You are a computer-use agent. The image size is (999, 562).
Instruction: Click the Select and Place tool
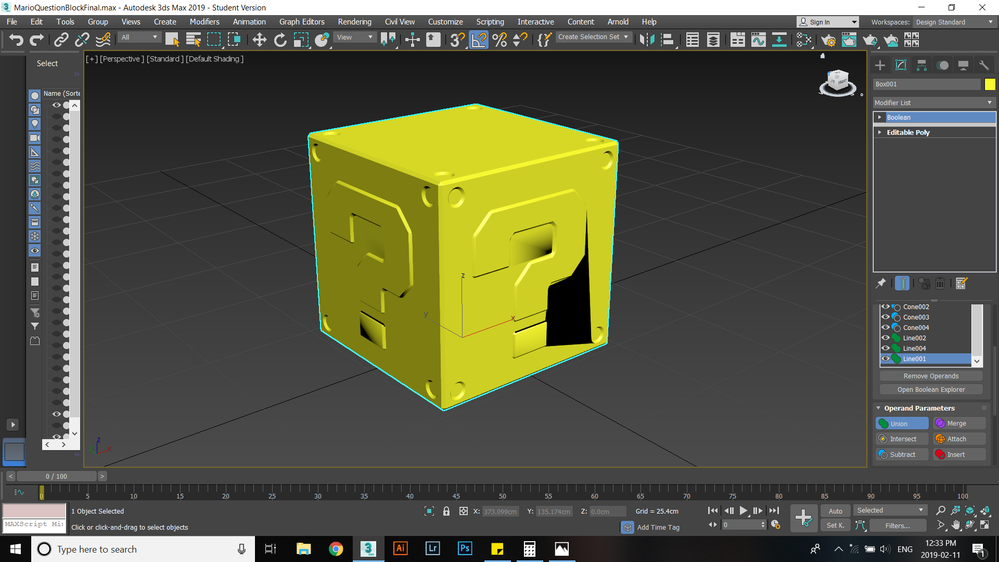pyautogui.click(x=322, y=40)
